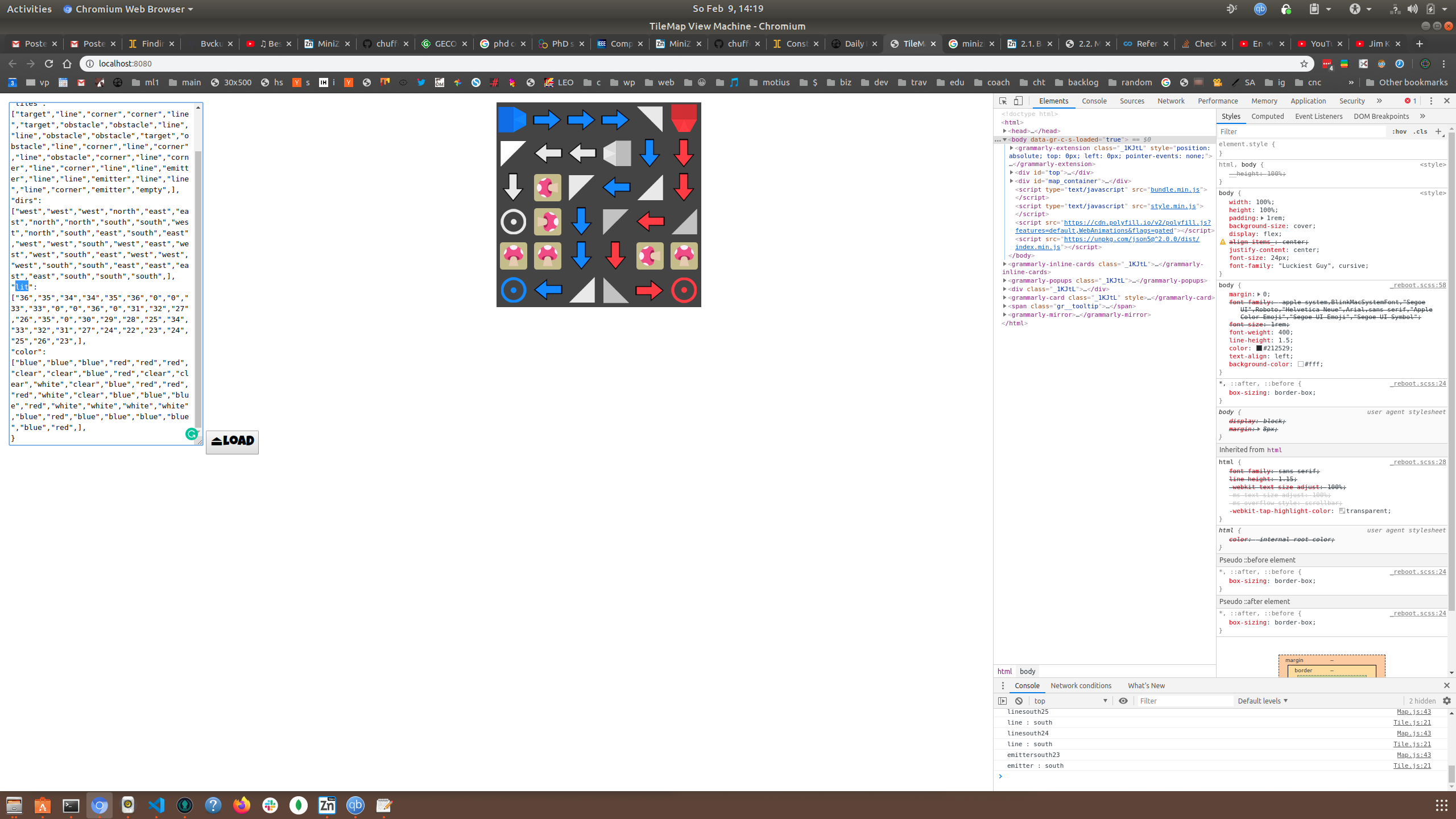Click the red circle emitter tile
1456x819 pixels.
pyautogui.click(x=684, y=290)
